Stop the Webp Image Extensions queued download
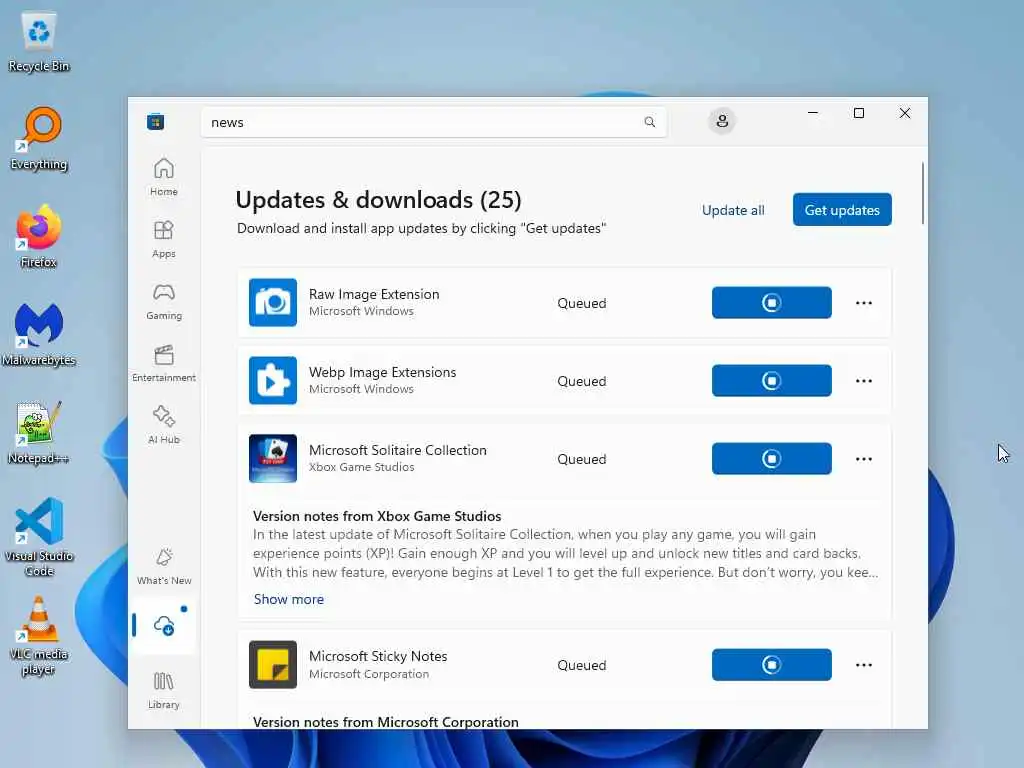The width and height of the screenshot is (1024, 768). point(771,381)
